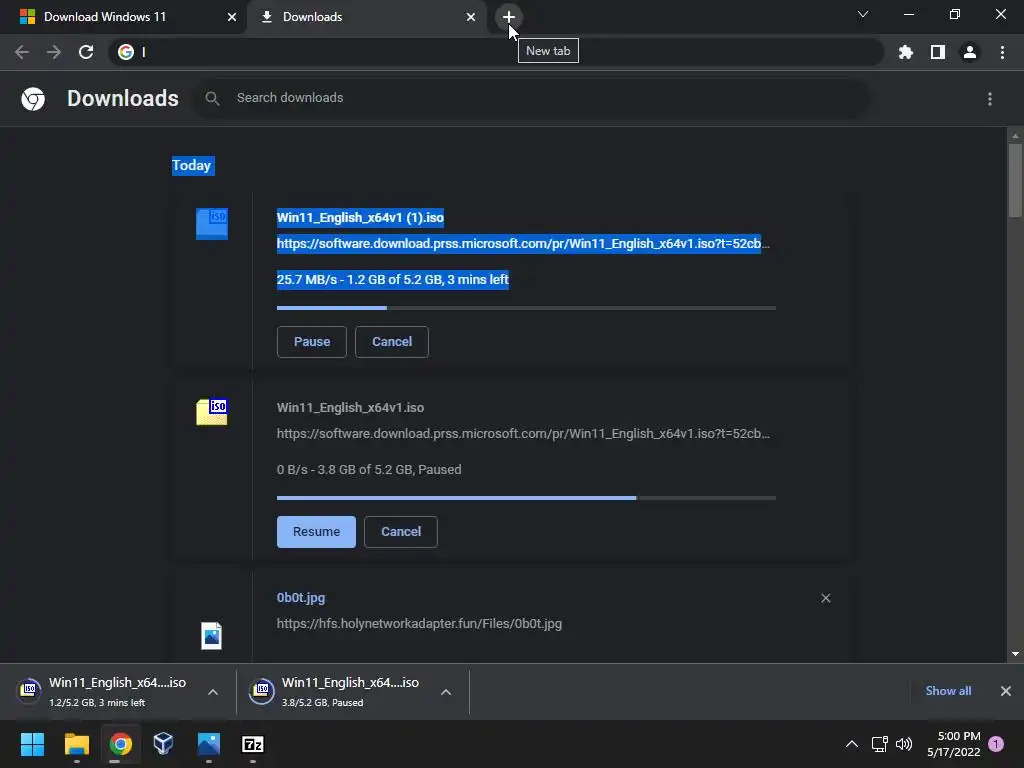Open a new browser tab
Viewport: 1024px width, 768px height.
pyautogui.click(x=509, y=17)
